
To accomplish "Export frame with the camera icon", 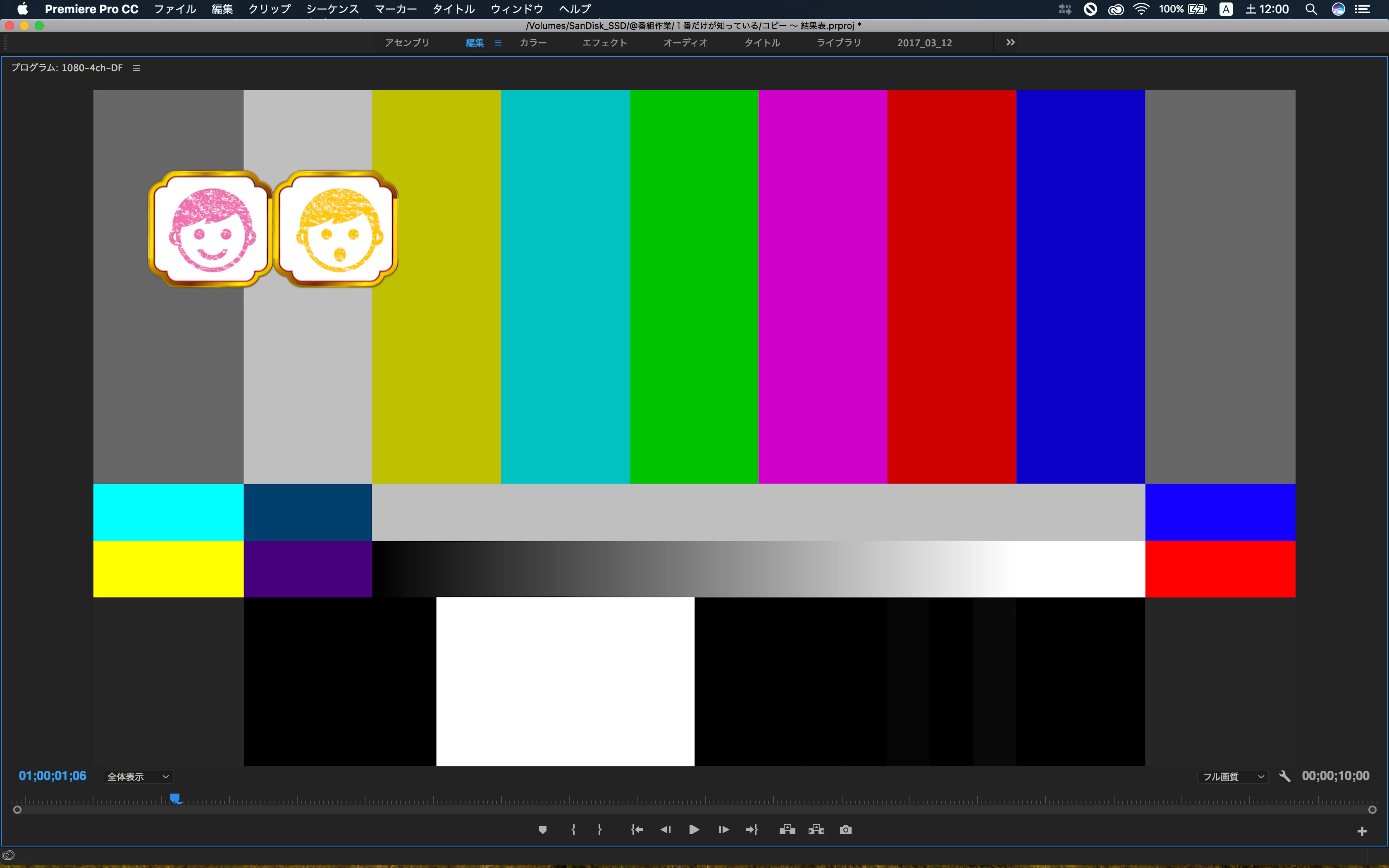I will [845, 830].
